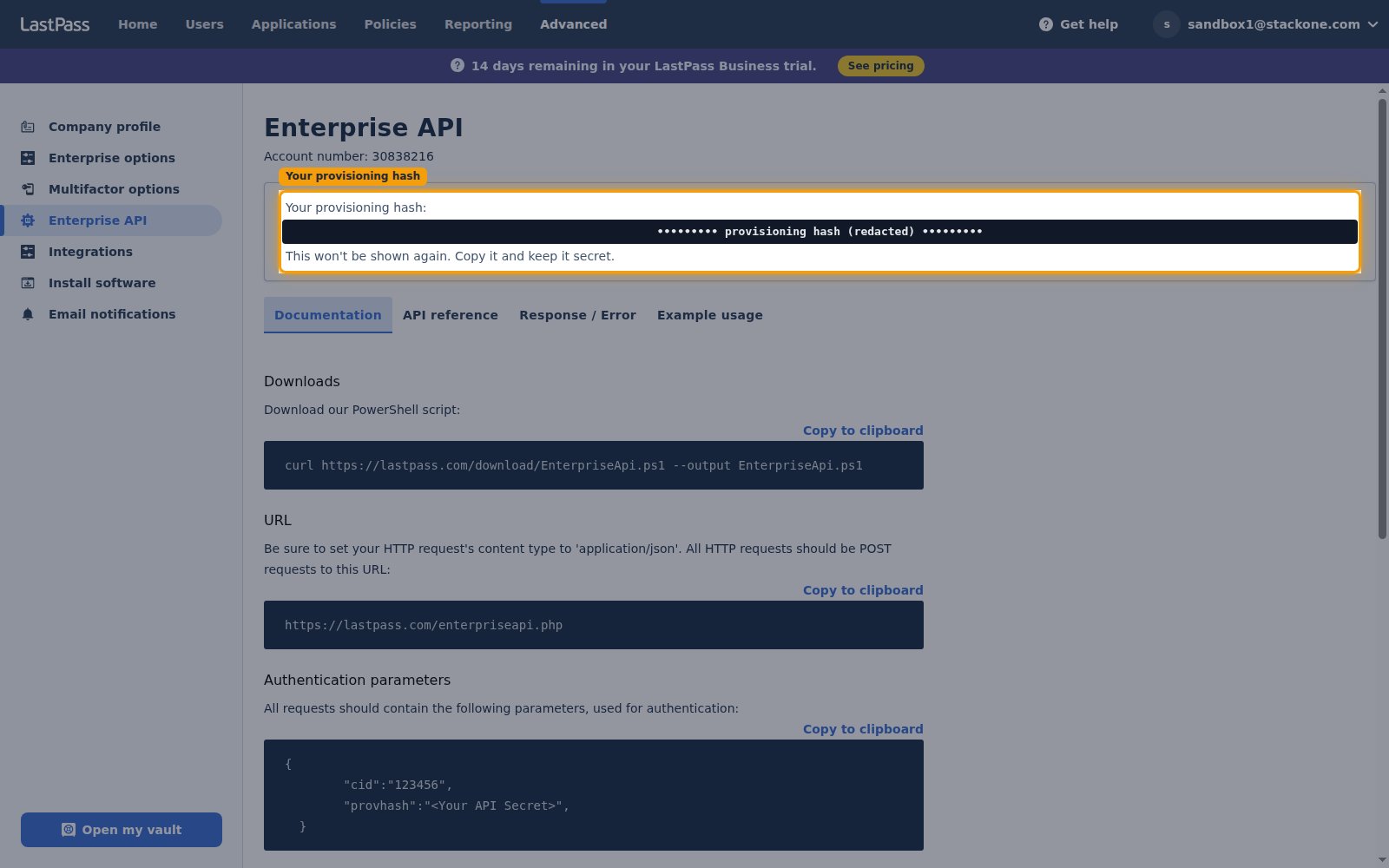Click the 14 days remaining trial message
Image resolution: width=1389 pixels, height=868 pixels.
point(644,66)
